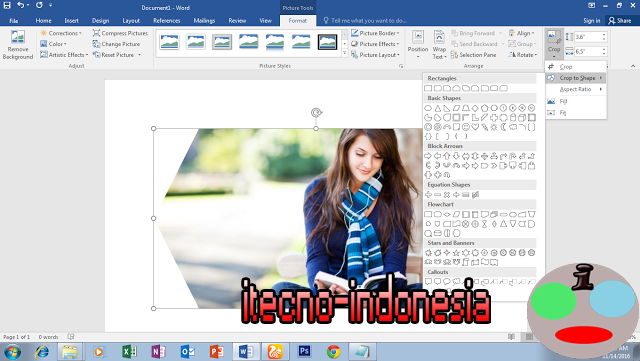Choose the Cloud shape in Basic Shapes
The height and width of the screenshot is (361, 640).
[513, 127]
